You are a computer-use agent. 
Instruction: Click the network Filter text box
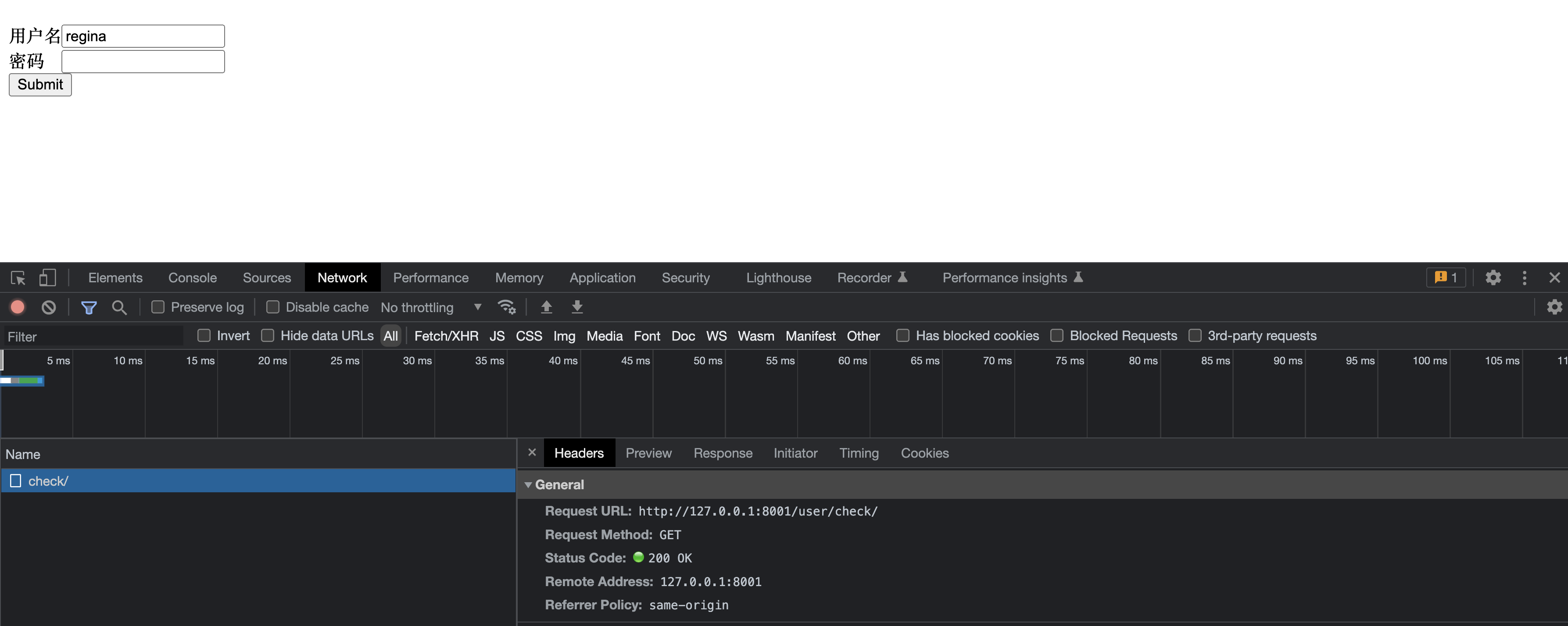pos(93,336)
